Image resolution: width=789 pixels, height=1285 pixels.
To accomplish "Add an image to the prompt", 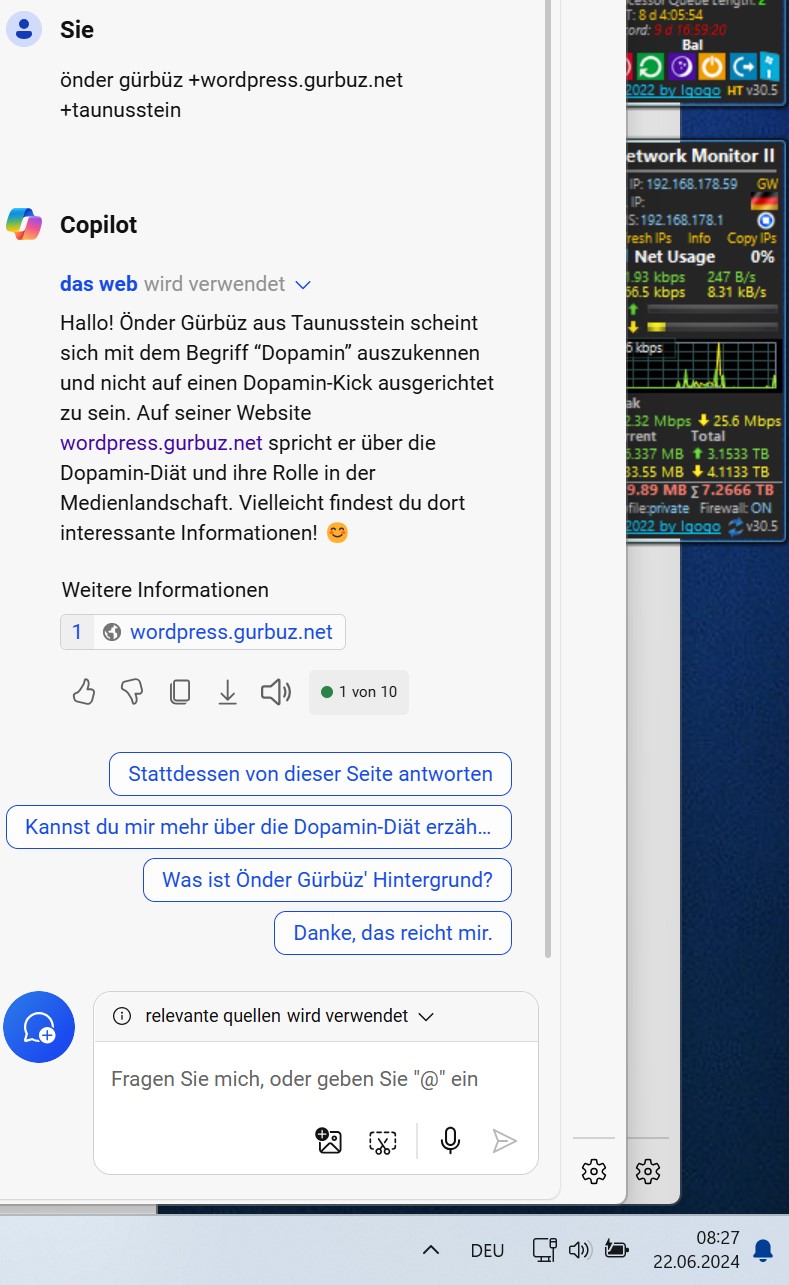I will (329, 1141).
